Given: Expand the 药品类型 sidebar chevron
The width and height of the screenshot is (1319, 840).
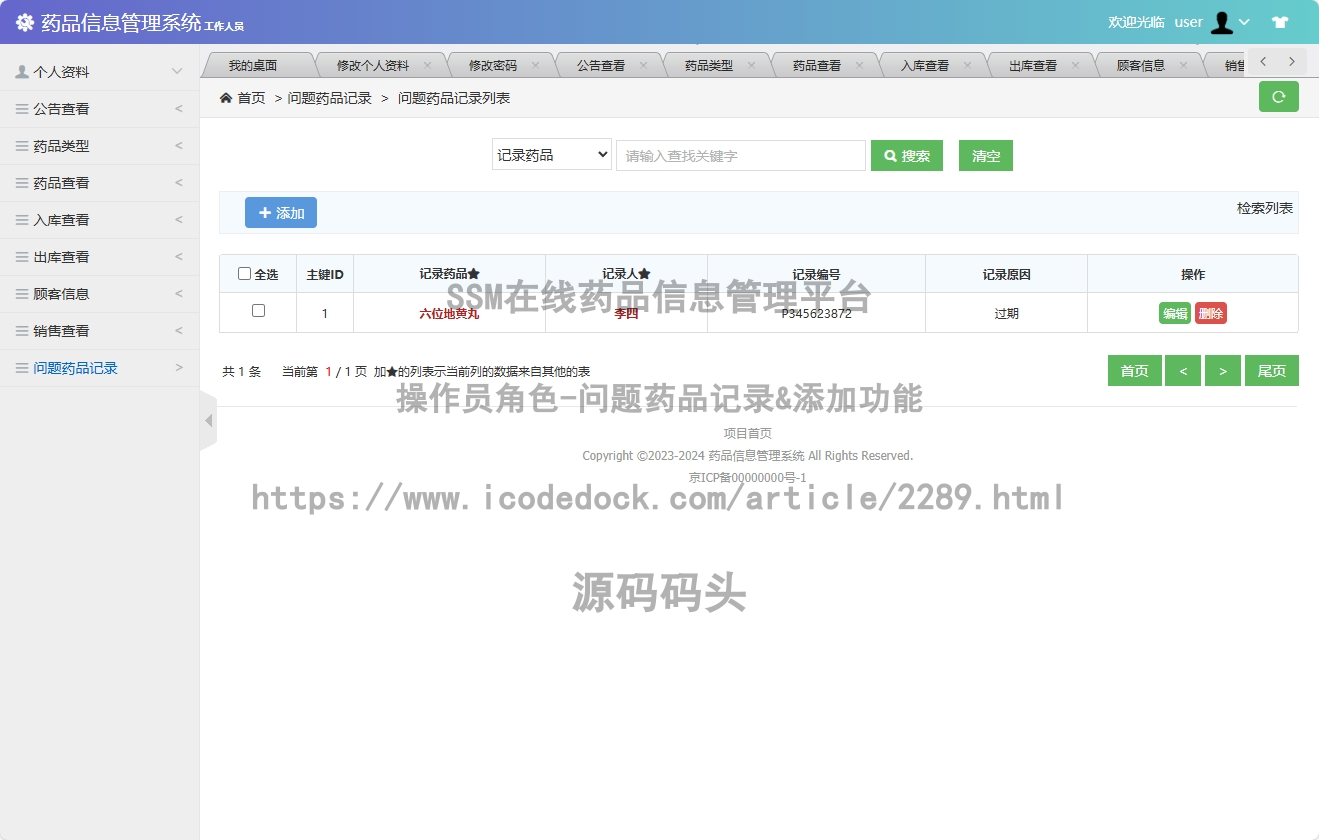Looking at the screenshot, I should pos(179,146).
